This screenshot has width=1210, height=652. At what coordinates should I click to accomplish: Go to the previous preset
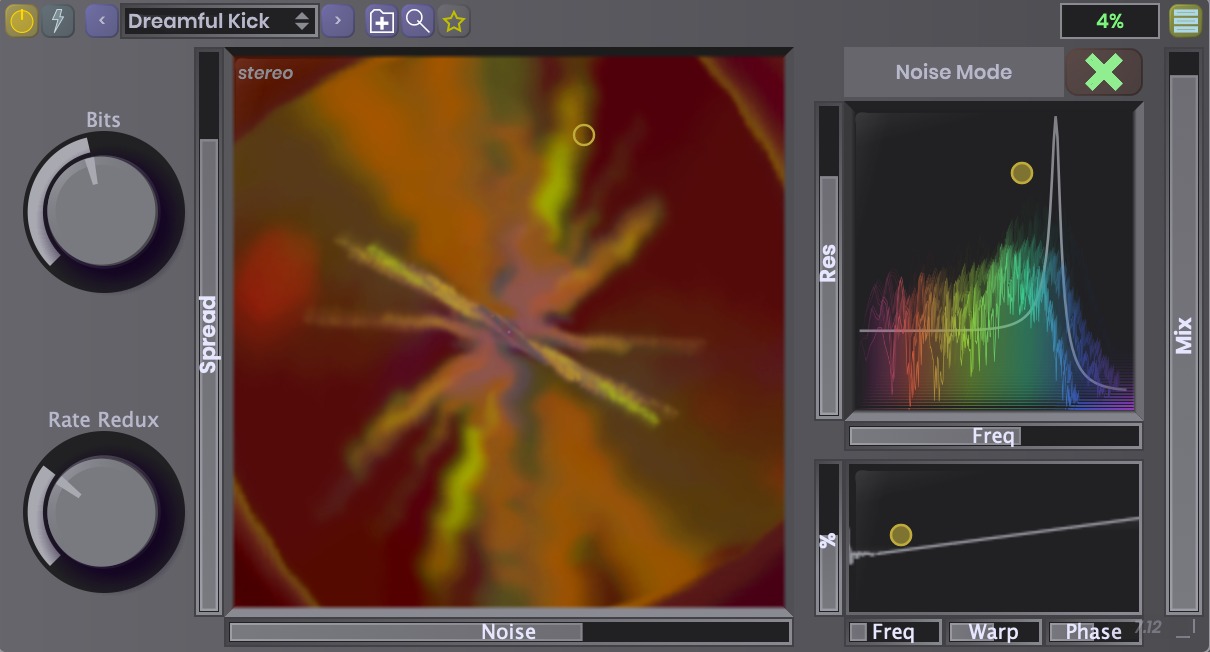coord(101,20)
